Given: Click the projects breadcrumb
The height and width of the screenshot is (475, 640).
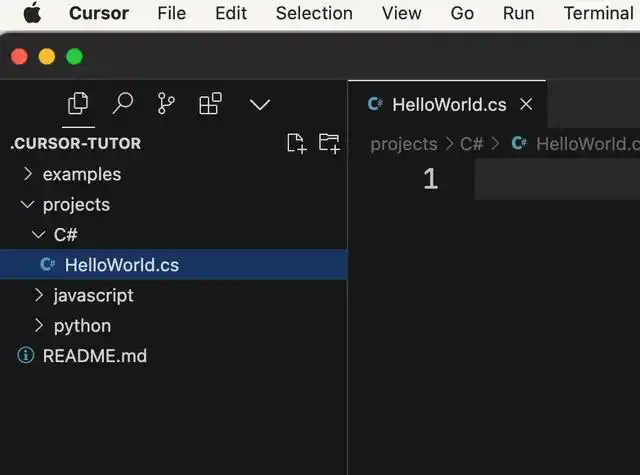Looking at the screenshot, I should 403,144.
